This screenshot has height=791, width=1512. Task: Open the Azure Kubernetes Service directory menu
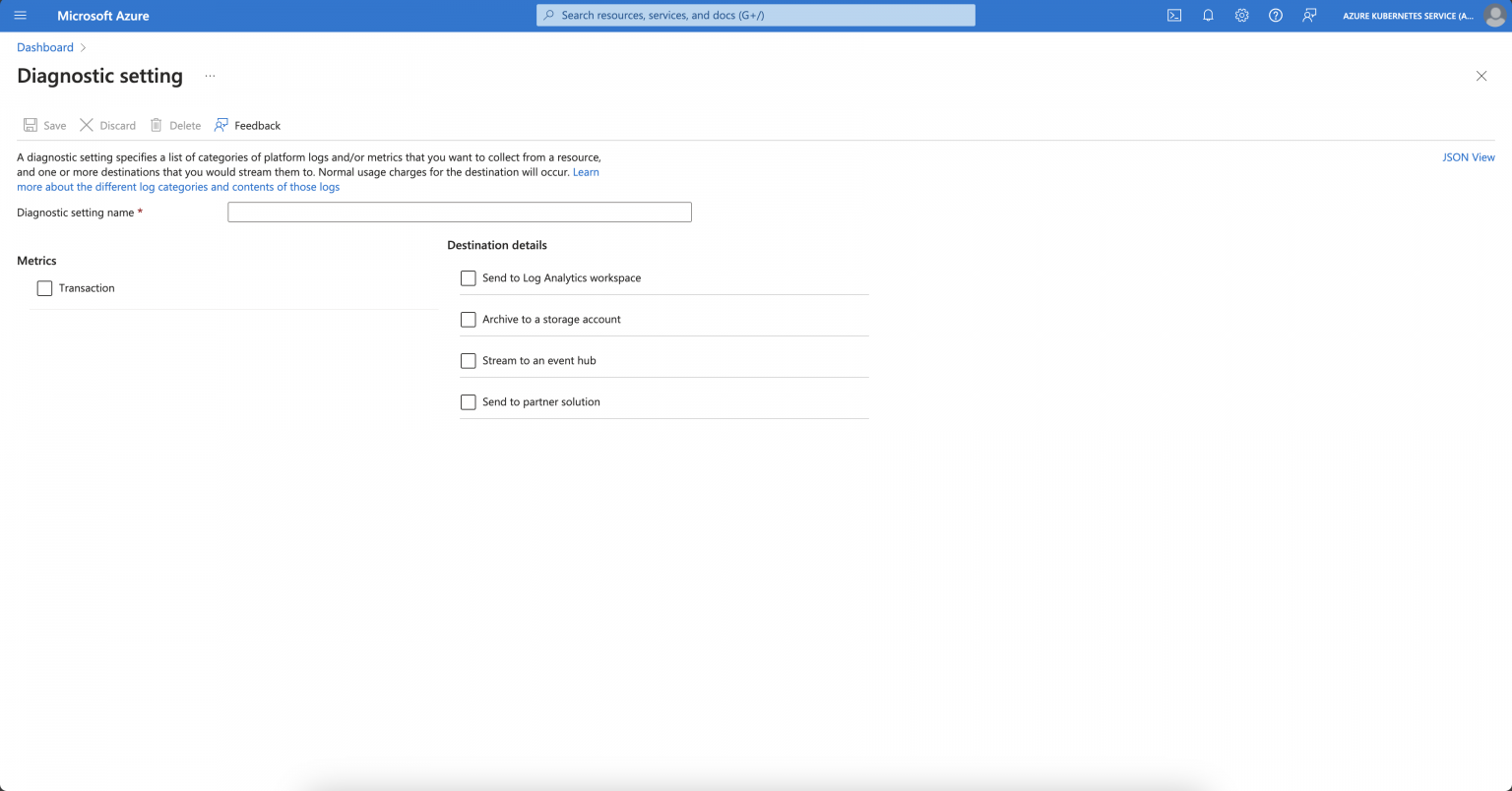1406,15
